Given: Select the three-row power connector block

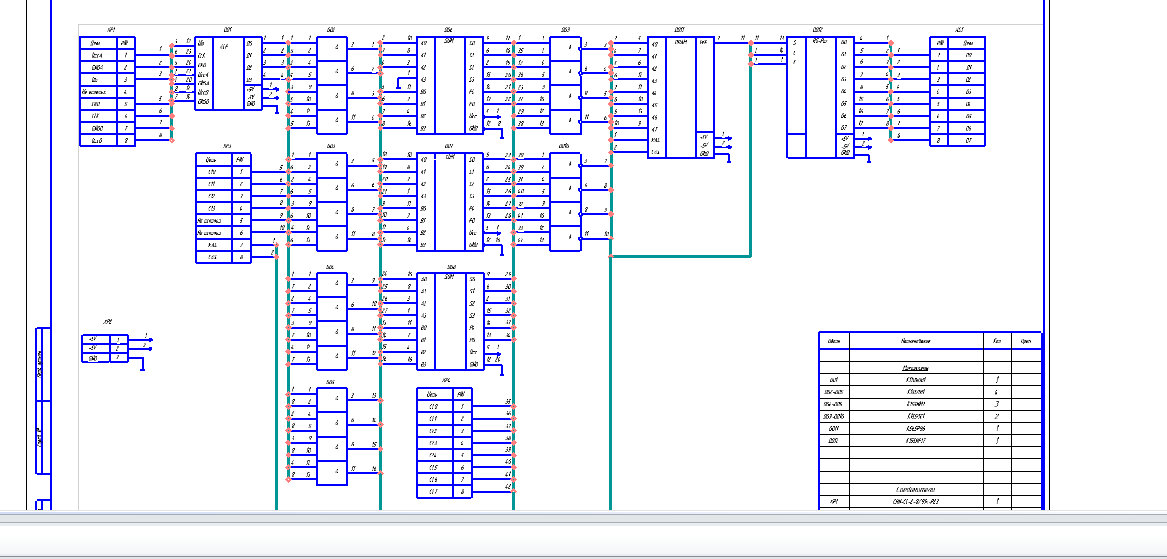Looking at the screenshot, I should (x=105, y=349).
